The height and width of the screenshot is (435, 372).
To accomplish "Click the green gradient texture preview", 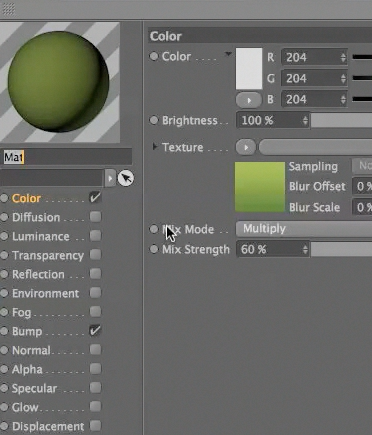I will 260,187.
